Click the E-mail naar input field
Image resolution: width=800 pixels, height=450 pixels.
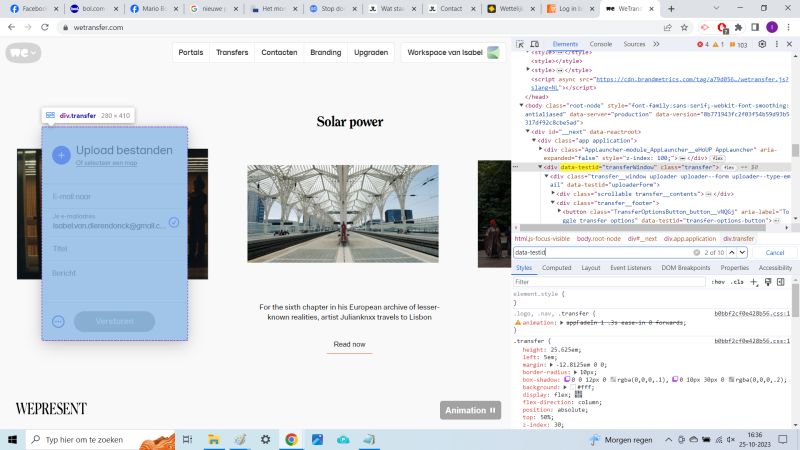(112, 196)
